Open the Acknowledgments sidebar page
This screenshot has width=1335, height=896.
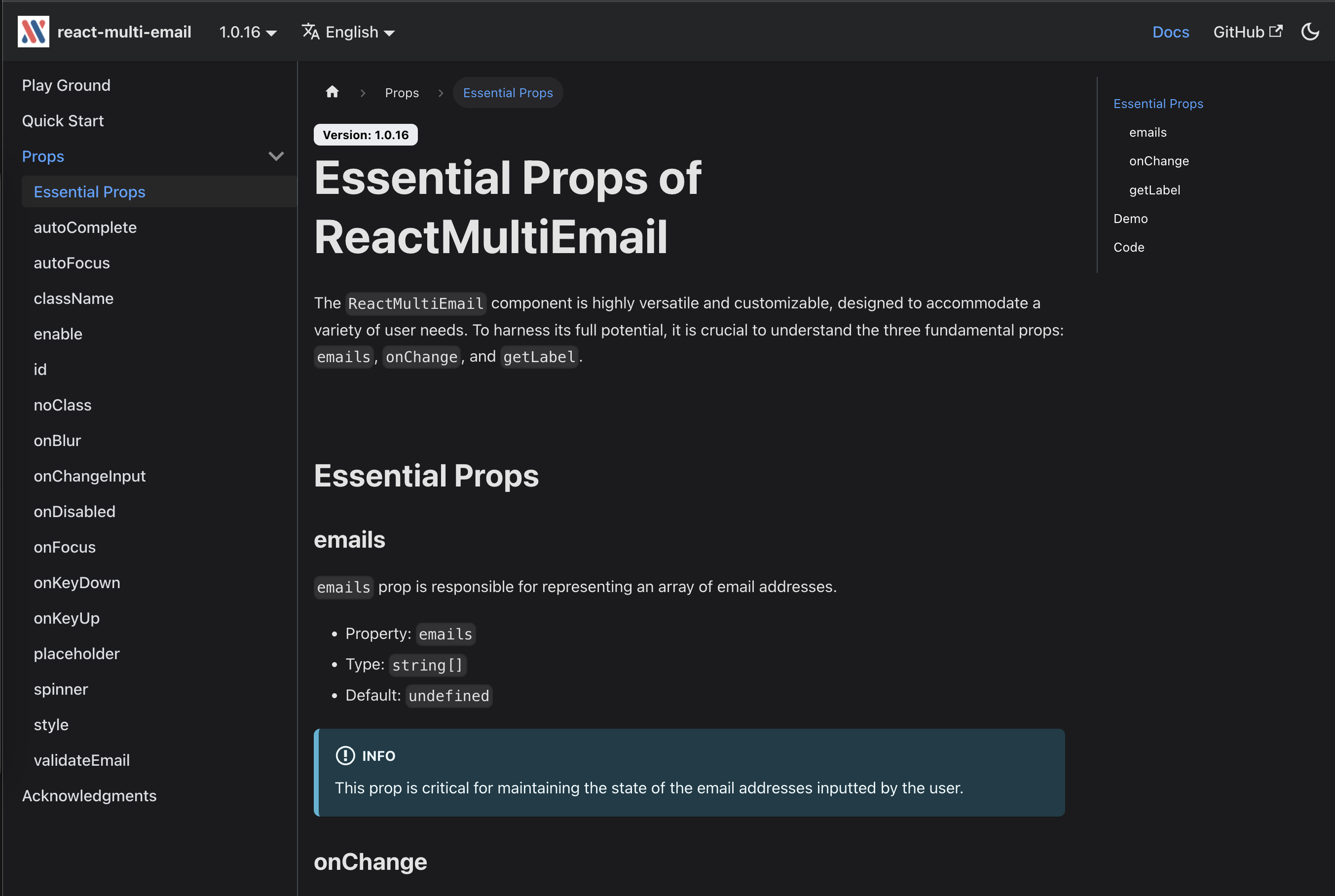click(89, 795)
